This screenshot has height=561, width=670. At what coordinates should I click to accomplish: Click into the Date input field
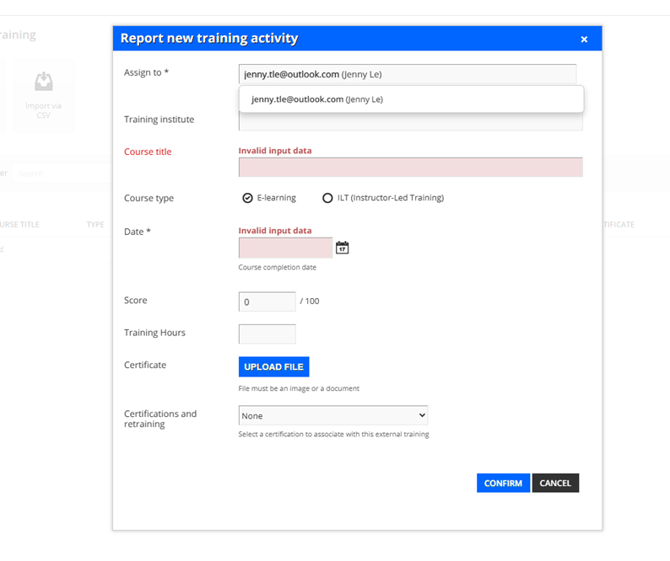coord(285,248)
